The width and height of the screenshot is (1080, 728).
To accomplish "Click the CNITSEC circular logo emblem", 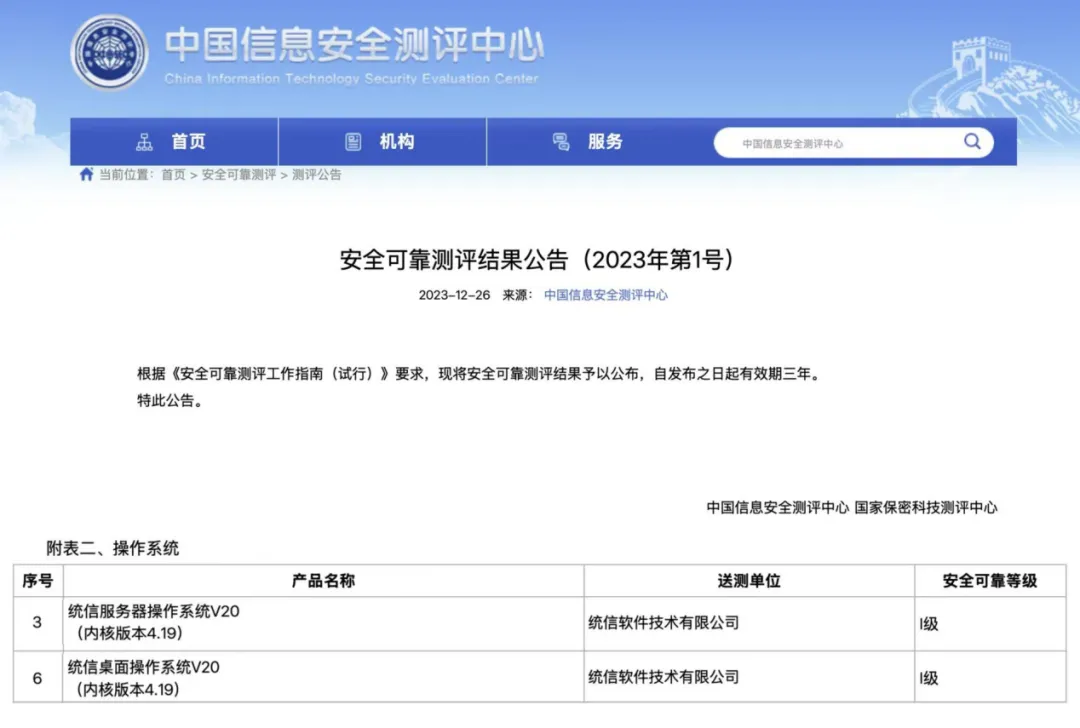I will tap(109, 53).
